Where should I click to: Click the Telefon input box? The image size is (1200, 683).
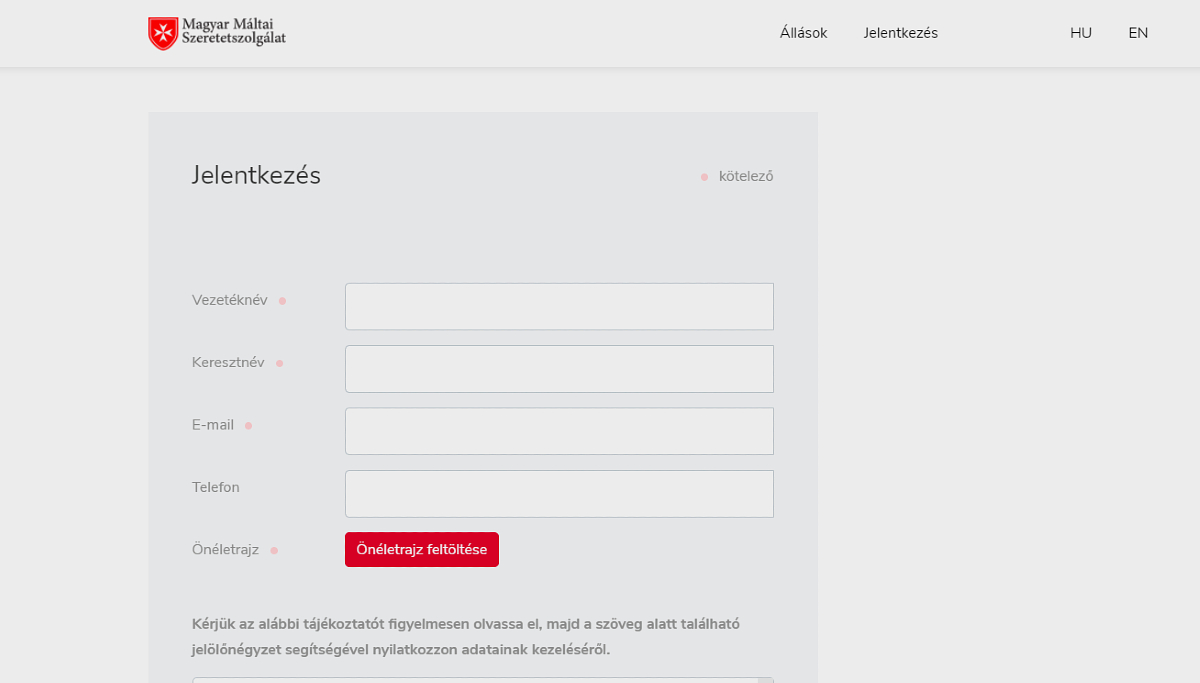(x=559, y=494)
